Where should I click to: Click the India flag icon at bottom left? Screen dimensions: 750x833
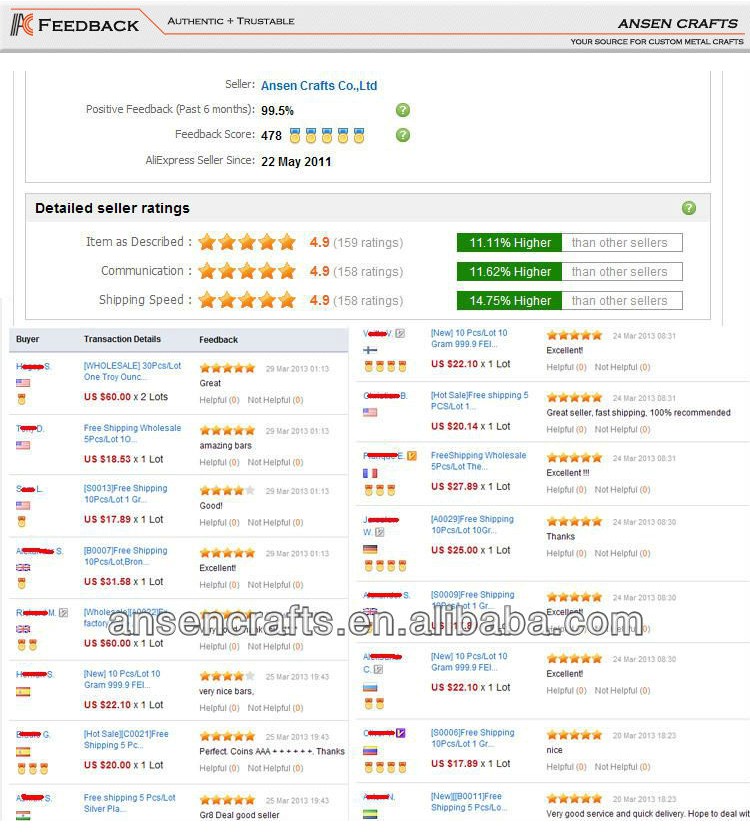click(23, 815)
